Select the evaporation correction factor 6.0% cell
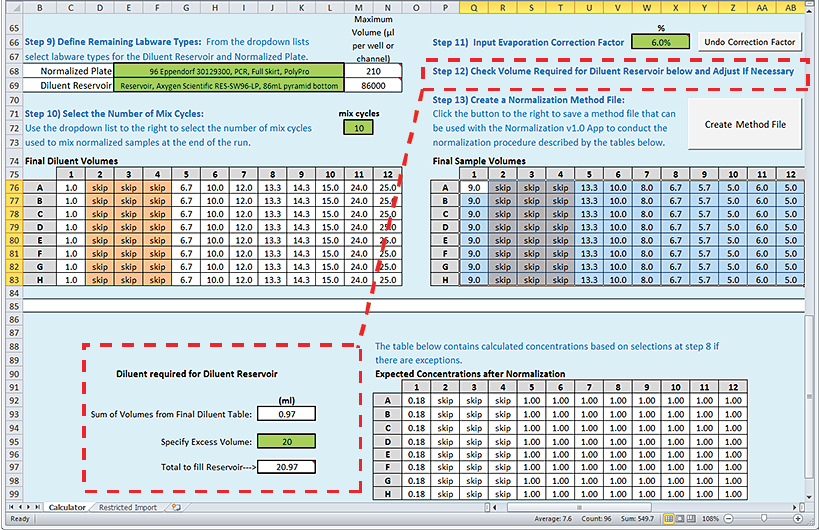The width and height of the screenshot is (819, 530). click(x=661, y=43)
